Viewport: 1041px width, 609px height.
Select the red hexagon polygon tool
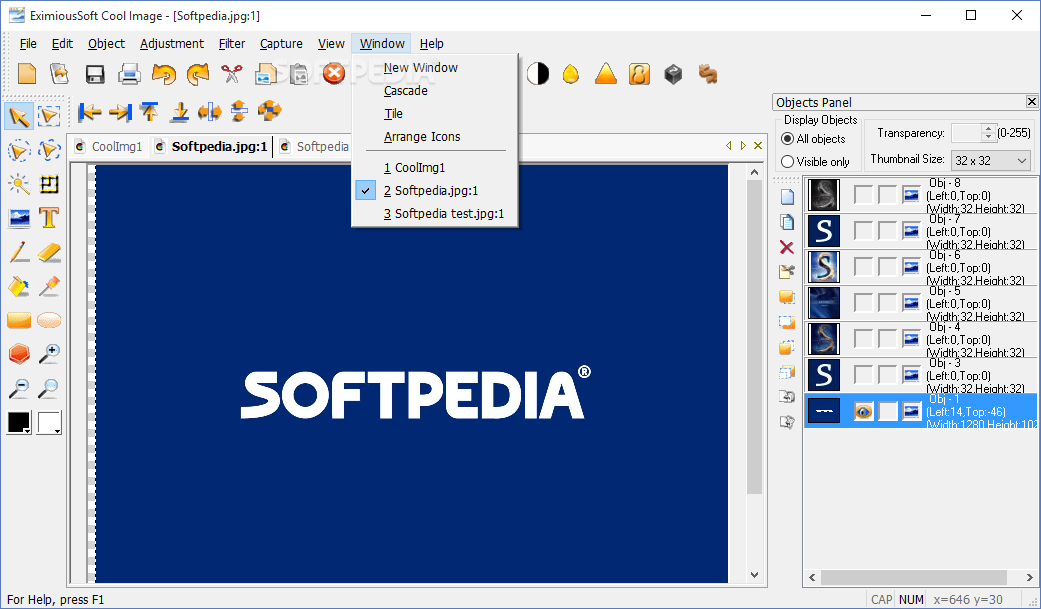pyautogui.click(x=19, y=354)
